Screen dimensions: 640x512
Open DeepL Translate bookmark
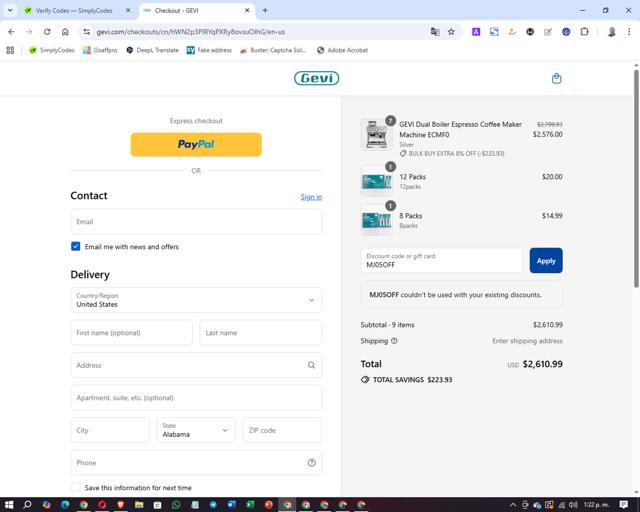[x=153, y=50]
